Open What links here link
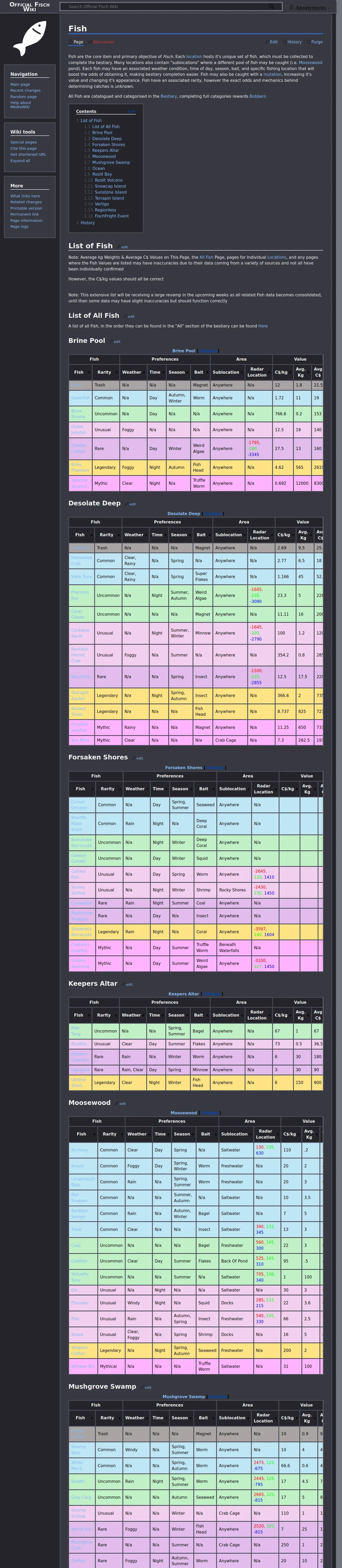The height and width of the screenshot is (1568, 342). point(25,196)
